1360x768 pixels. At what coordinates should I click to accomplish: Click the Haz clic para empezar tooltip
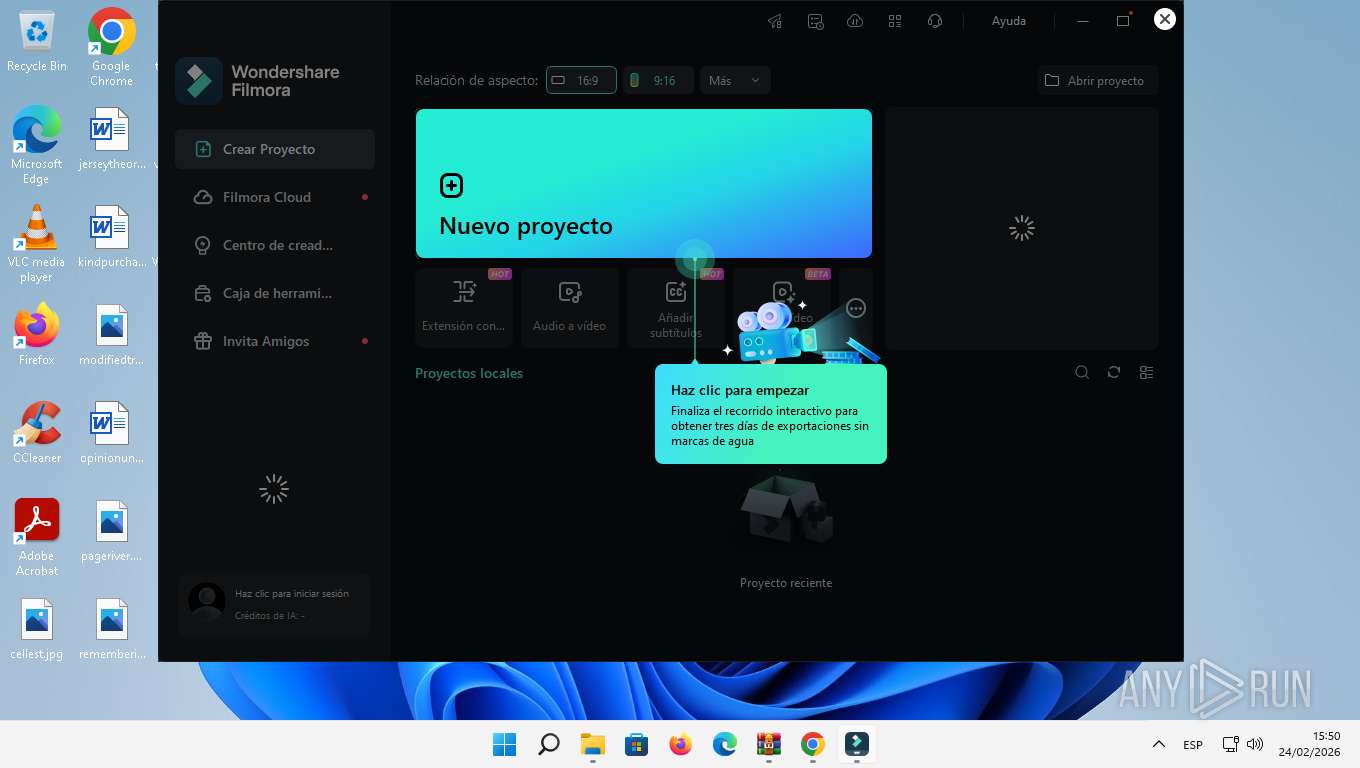tap(771, 414)
